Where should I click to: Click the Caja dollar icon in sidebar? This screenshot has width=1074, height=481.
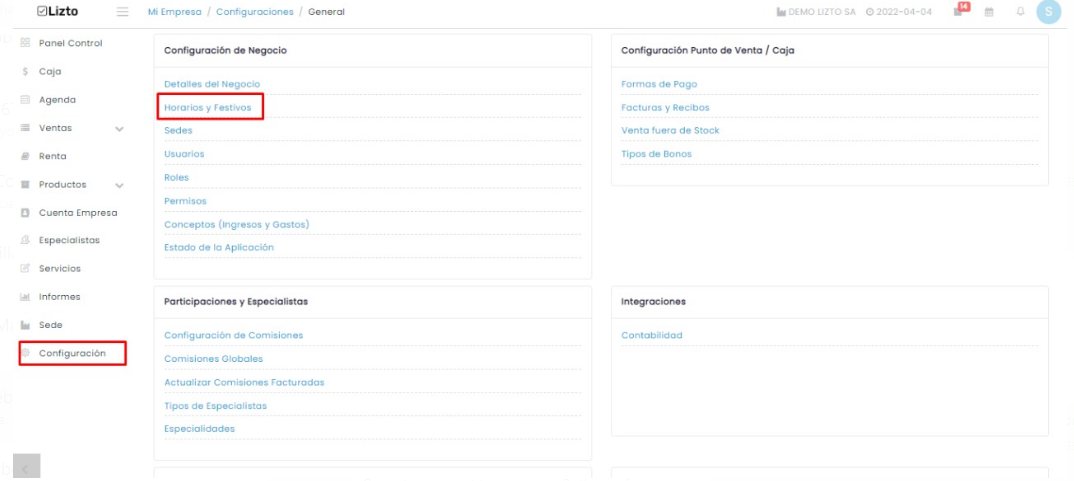25,71
